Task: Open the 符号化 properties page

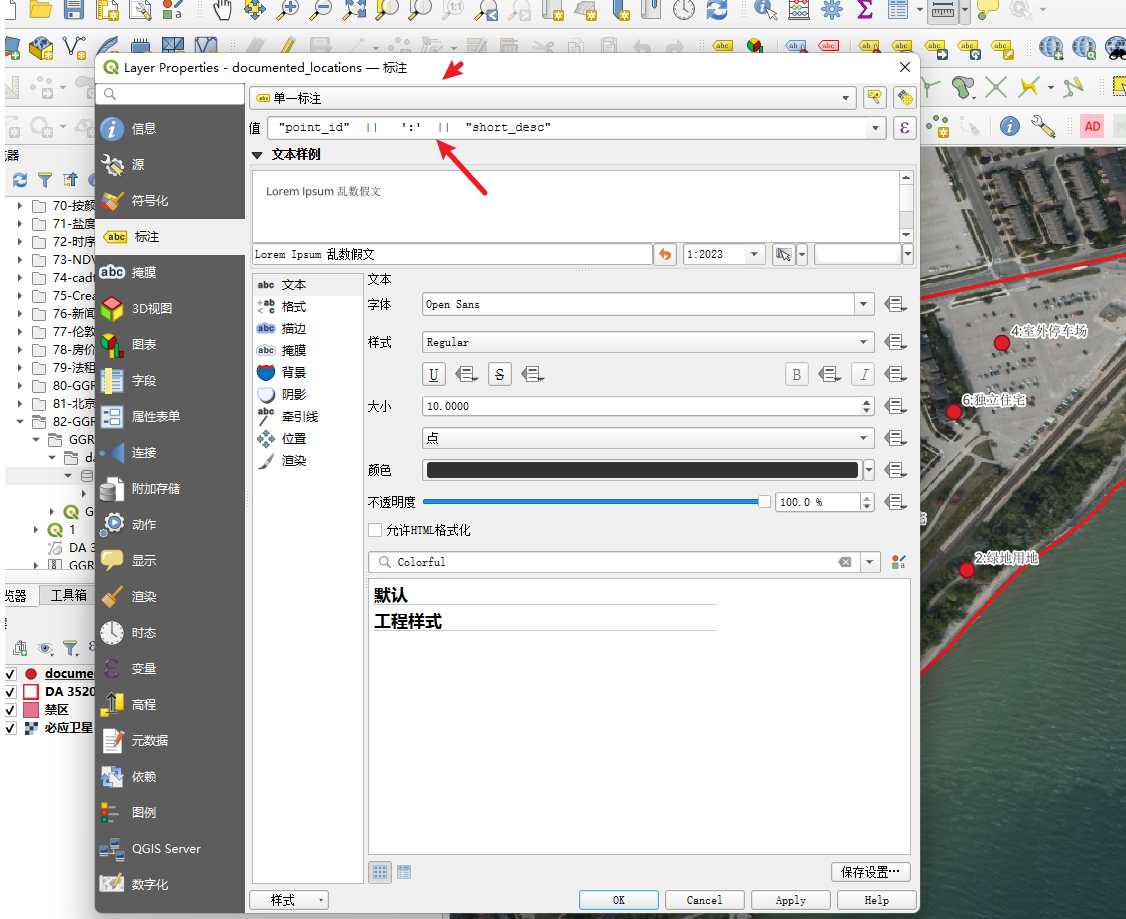Action: [170, 201]
